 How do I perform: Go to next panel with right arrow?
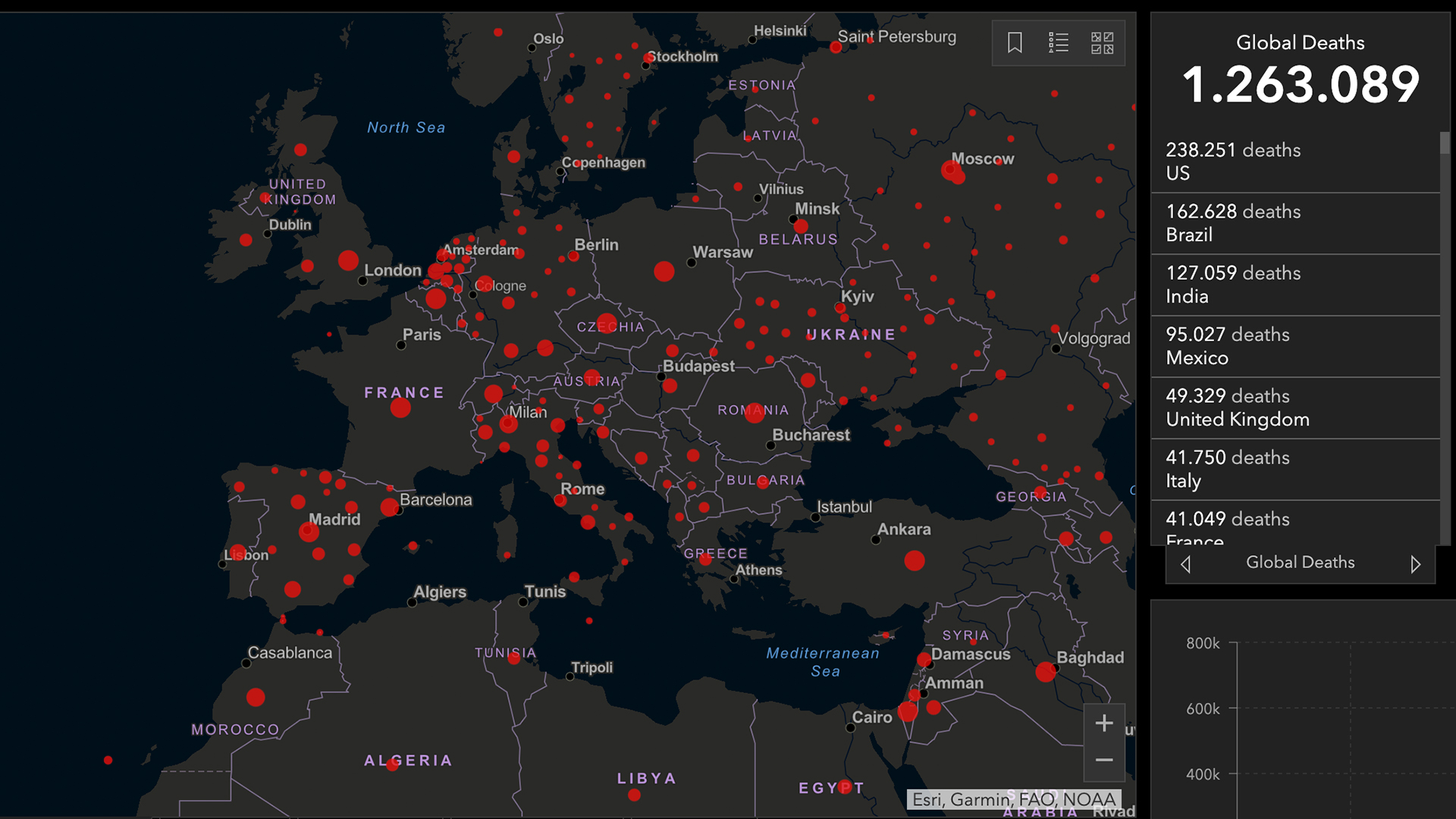click(1415, 564)
